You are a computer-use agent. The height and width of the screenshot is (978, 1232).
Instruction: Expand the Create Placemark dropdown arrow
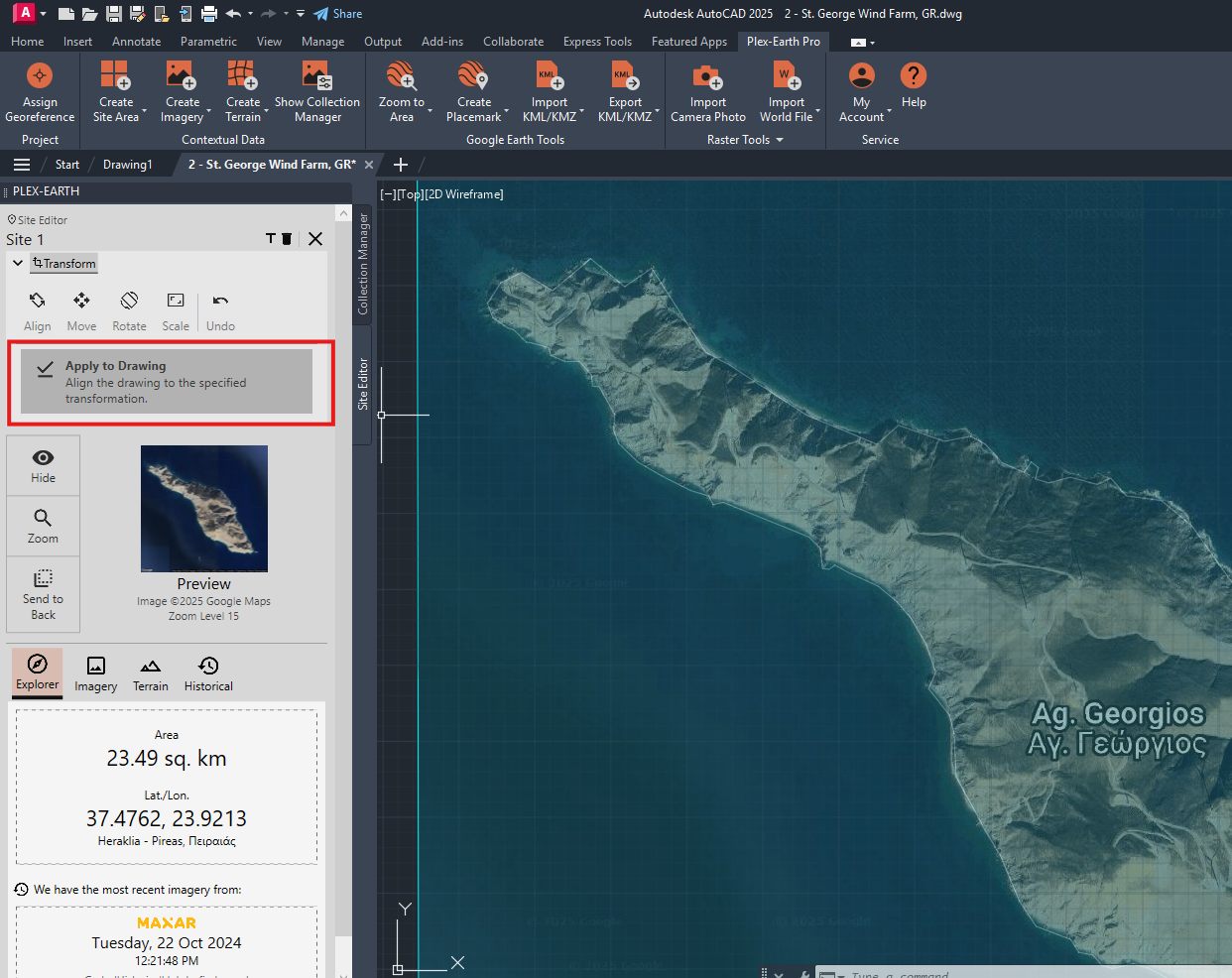pyautogui.click(x=507, y=111)
